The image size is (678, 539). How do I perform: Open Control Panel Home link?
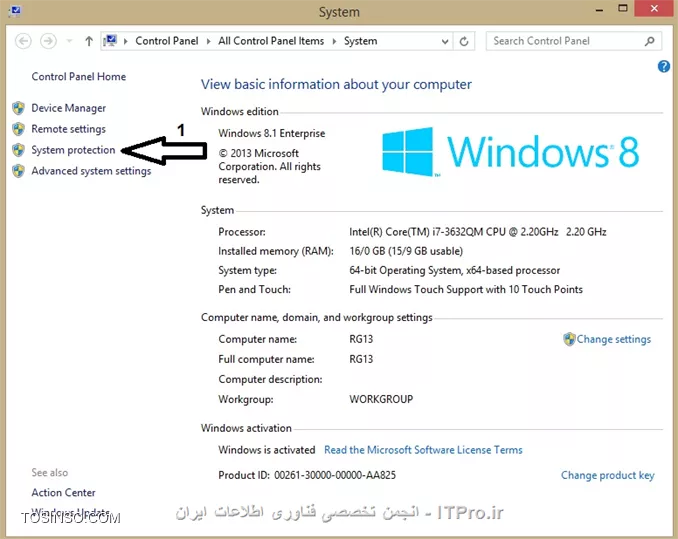tap(79, 77)
